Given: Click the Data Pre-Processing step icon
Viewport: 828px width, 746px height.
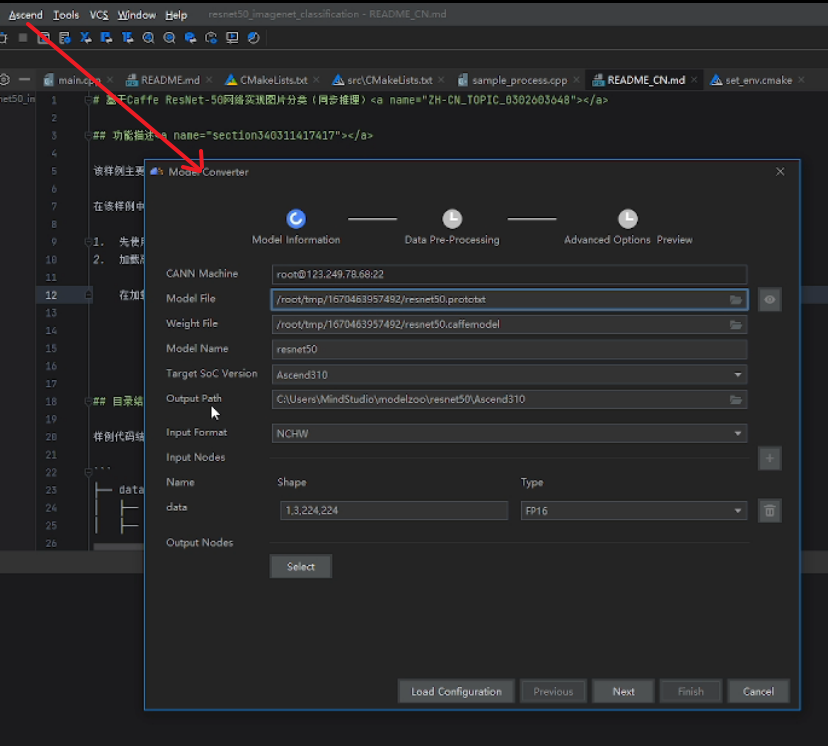Looking at the screenshot, I should coord(452,219).
